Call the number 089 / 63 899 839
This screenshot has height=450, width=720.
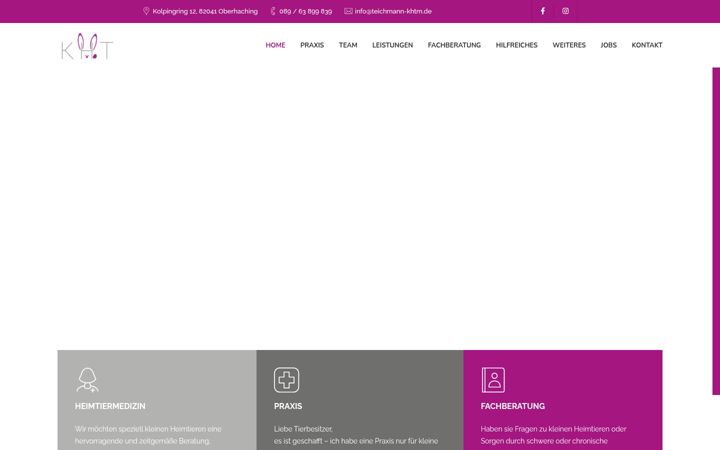tap(305, 11)
